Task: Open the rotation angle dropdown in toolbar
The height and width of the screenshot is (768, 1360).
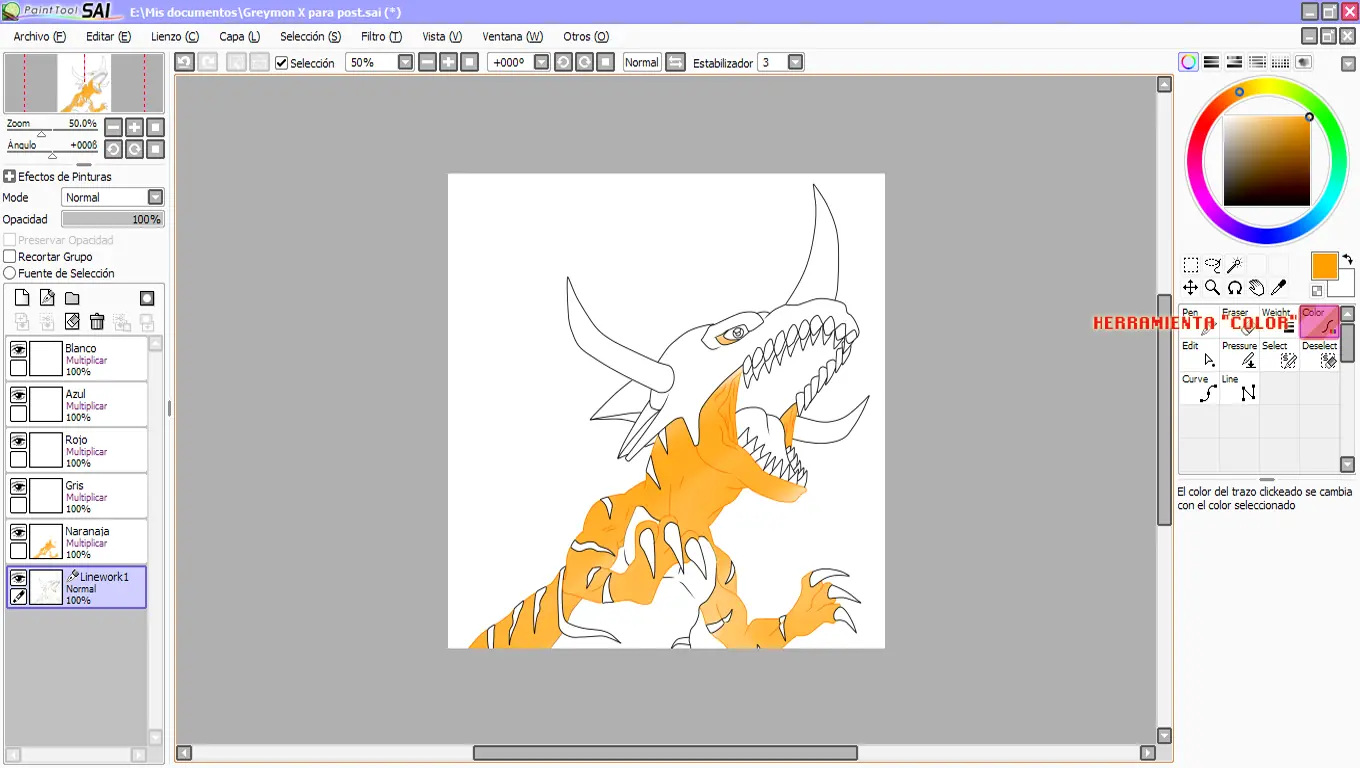Action: 542,62
